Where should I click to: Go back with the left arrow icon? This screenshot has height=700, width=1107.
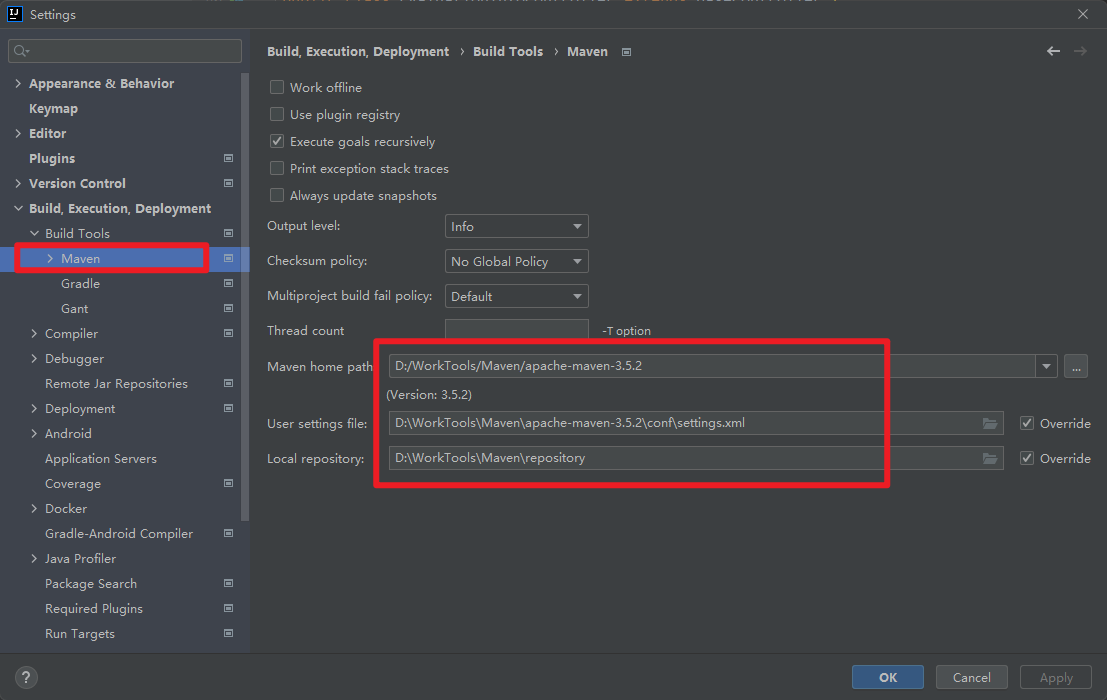[1053, 51]
